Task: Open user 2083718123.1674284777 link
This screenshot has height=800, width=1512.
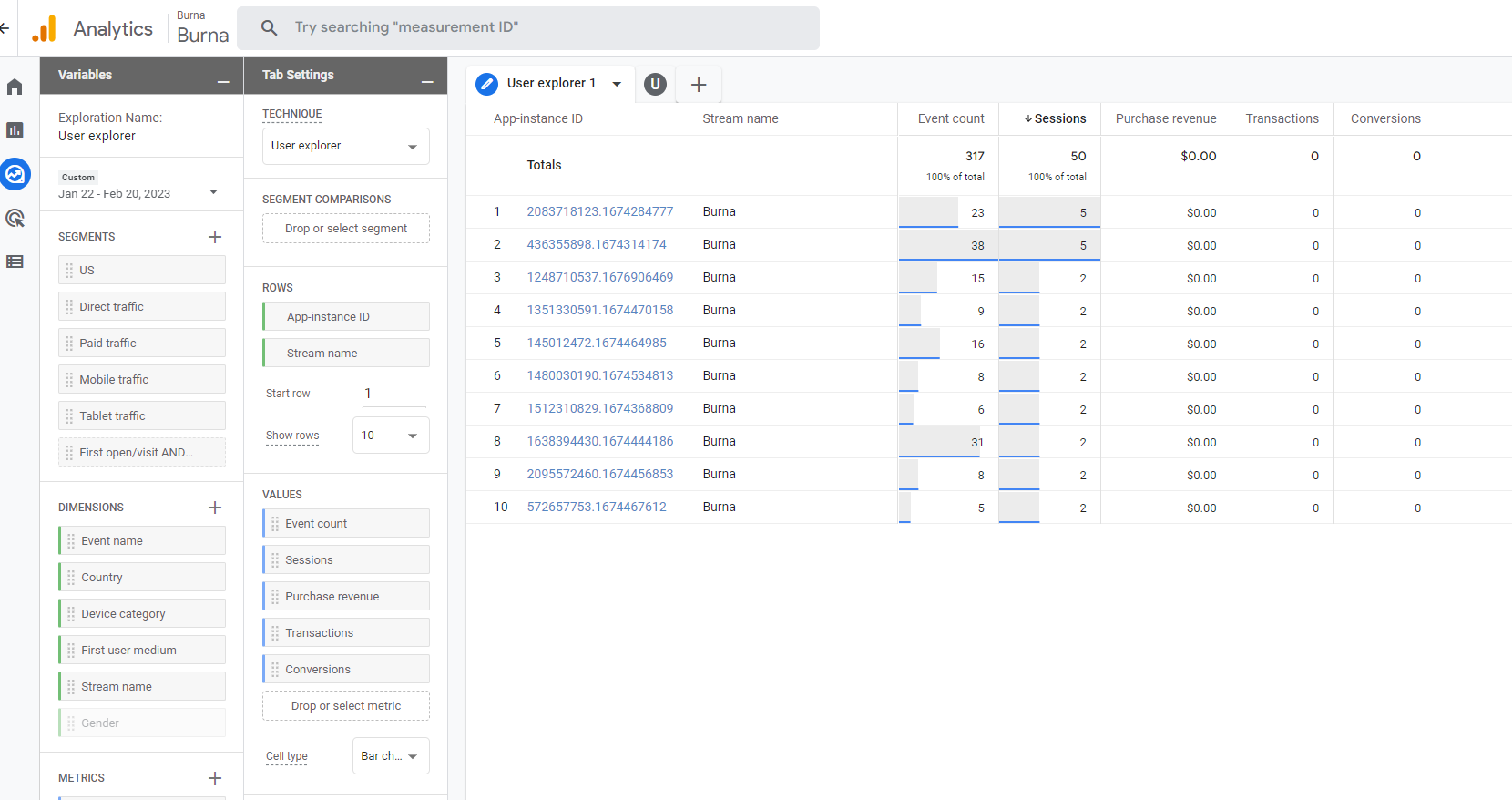Action: [x=599, y=211]
